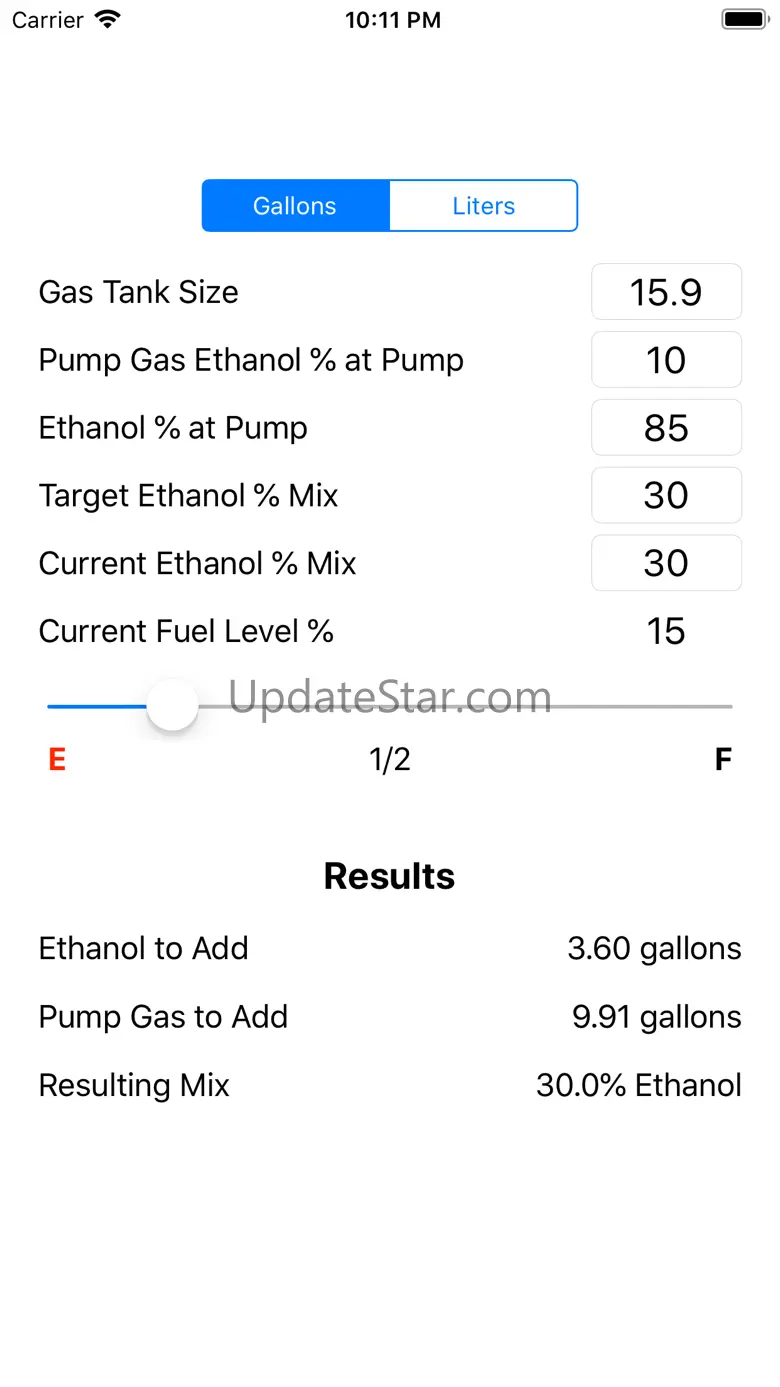Image resolution: width=780 pixels, height=1387 pixels.
Task: Click the fuel level slider knob
Action: tap(173, 706)
